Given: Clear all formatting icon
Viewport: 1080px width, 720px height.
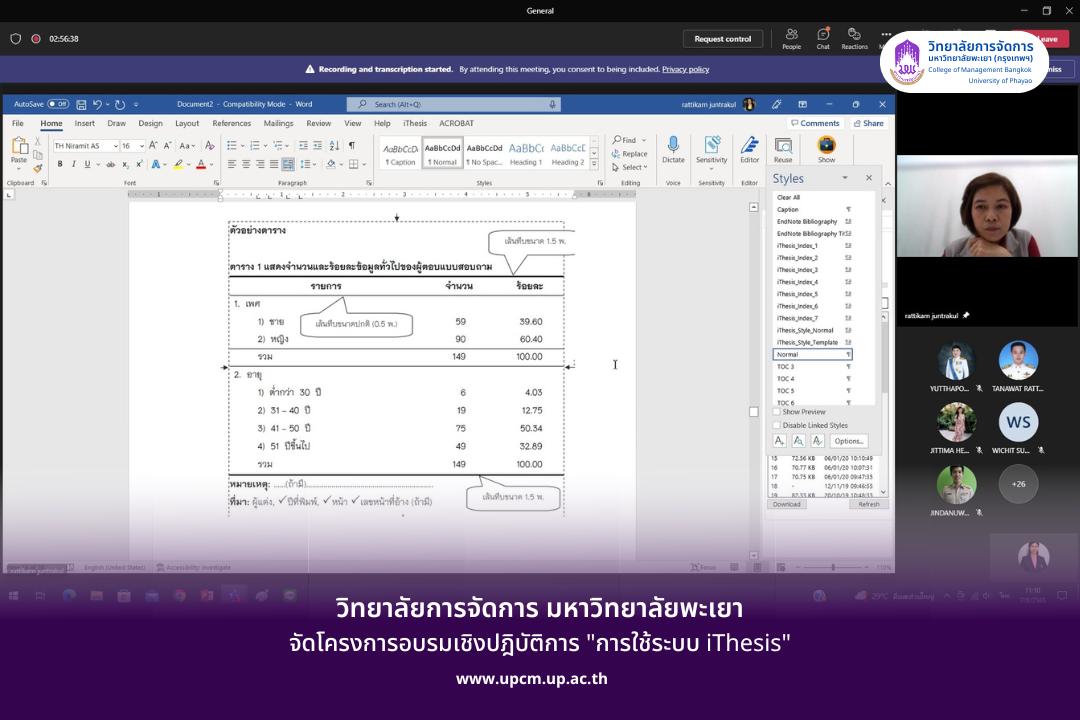Looking at the screenshot, I should coord(209,145).
